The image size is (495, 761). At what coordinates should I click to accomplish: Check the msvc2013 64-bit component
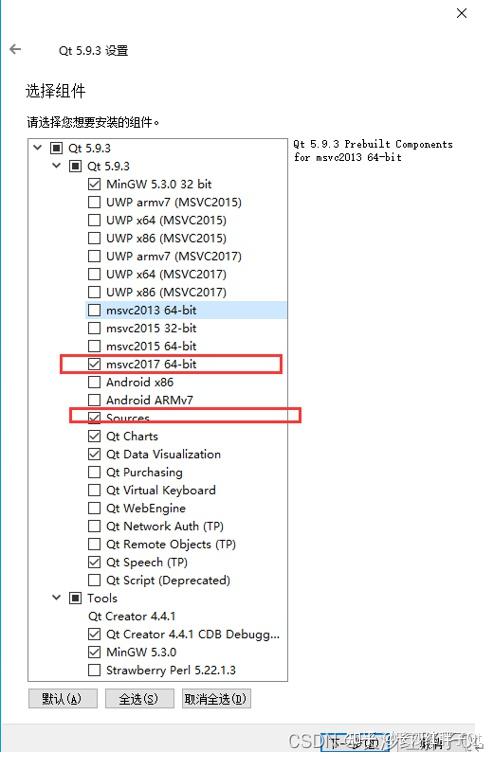(x=94, y=310)
